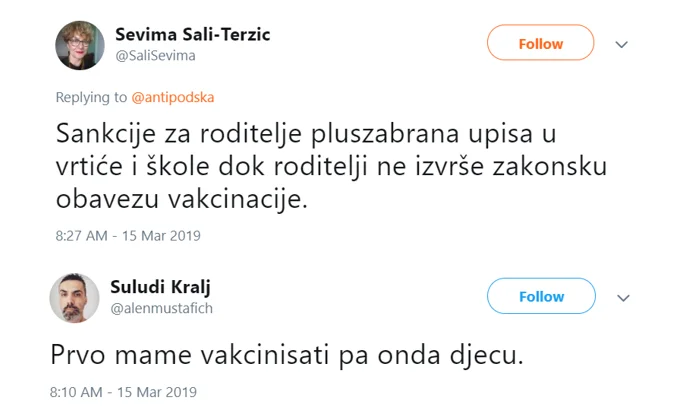This screenshot has width=685, height=419.
Task: Select the tweet text about Sankcije za roditelje
Action: [x=332, y=166]
